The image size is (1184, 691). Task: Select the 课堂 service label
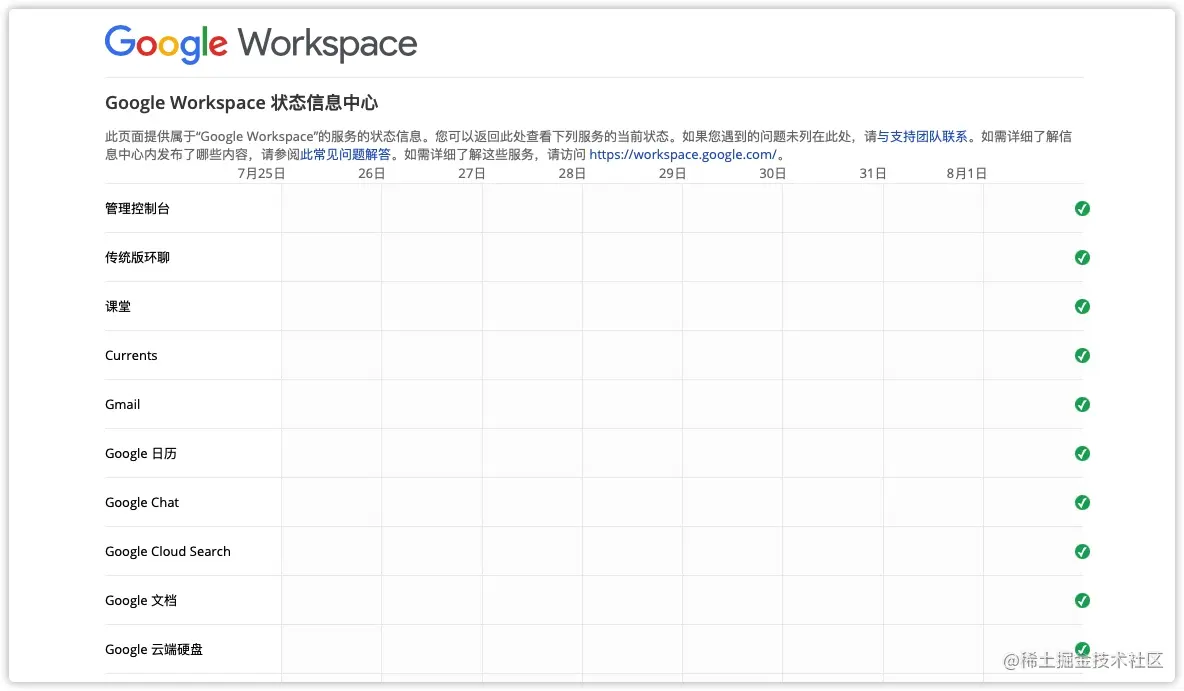click(x=118, y=307)
